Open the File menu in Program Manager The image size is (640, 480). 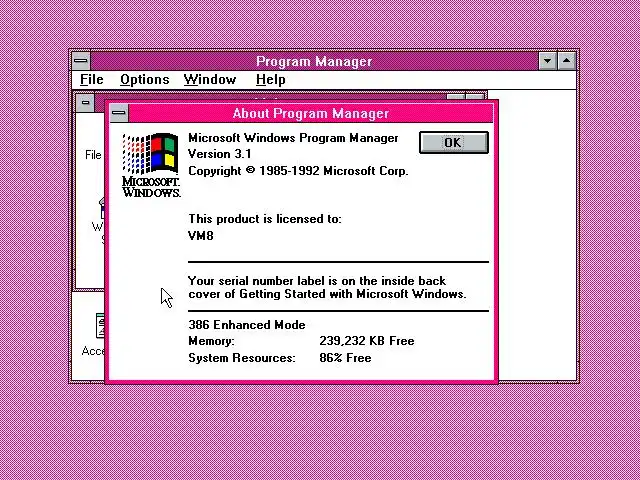[91, 80]
